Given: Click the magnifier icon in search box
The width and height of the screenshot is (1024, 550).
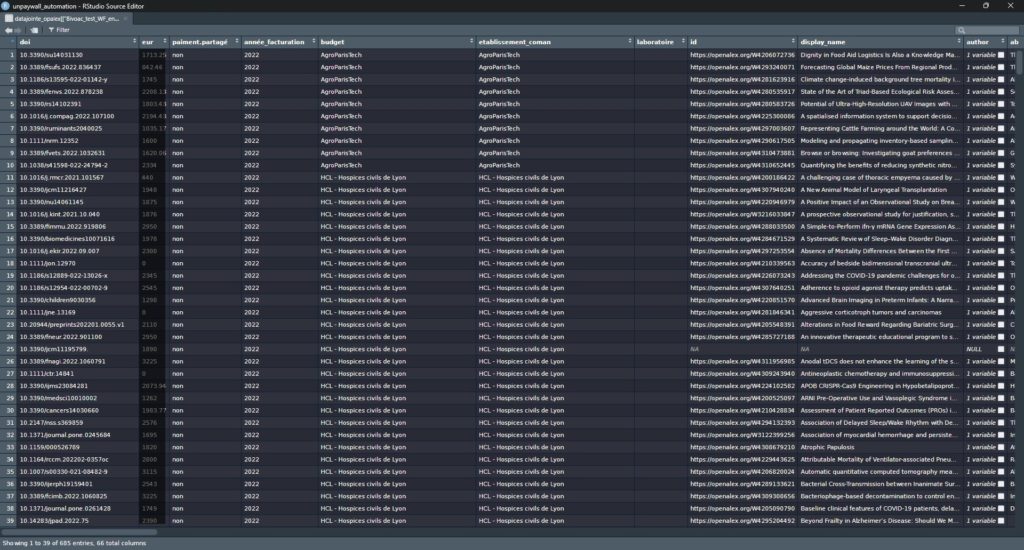Looking at the screenshot, I should click(960, 30).
